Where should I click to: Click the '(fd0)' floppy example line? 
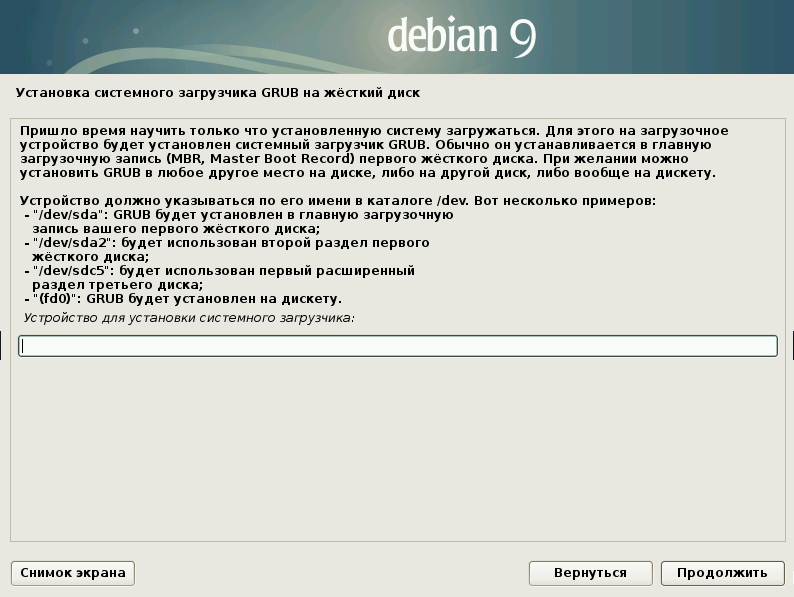(183, 299)
